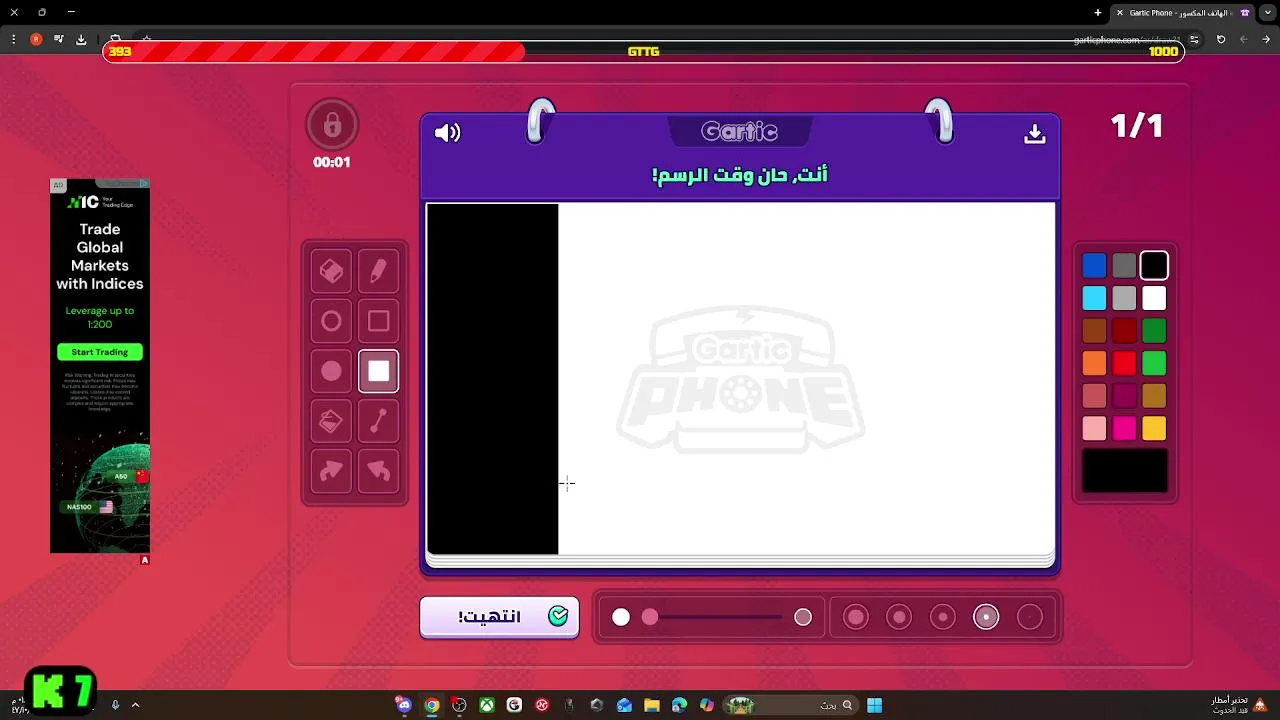Pick the yellow color swatch

pos(1154,428)
